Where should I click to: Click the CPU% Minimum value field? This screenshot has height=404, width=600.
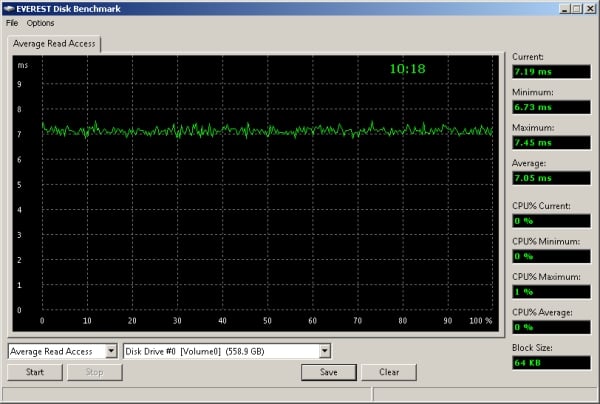click(550, 255)
